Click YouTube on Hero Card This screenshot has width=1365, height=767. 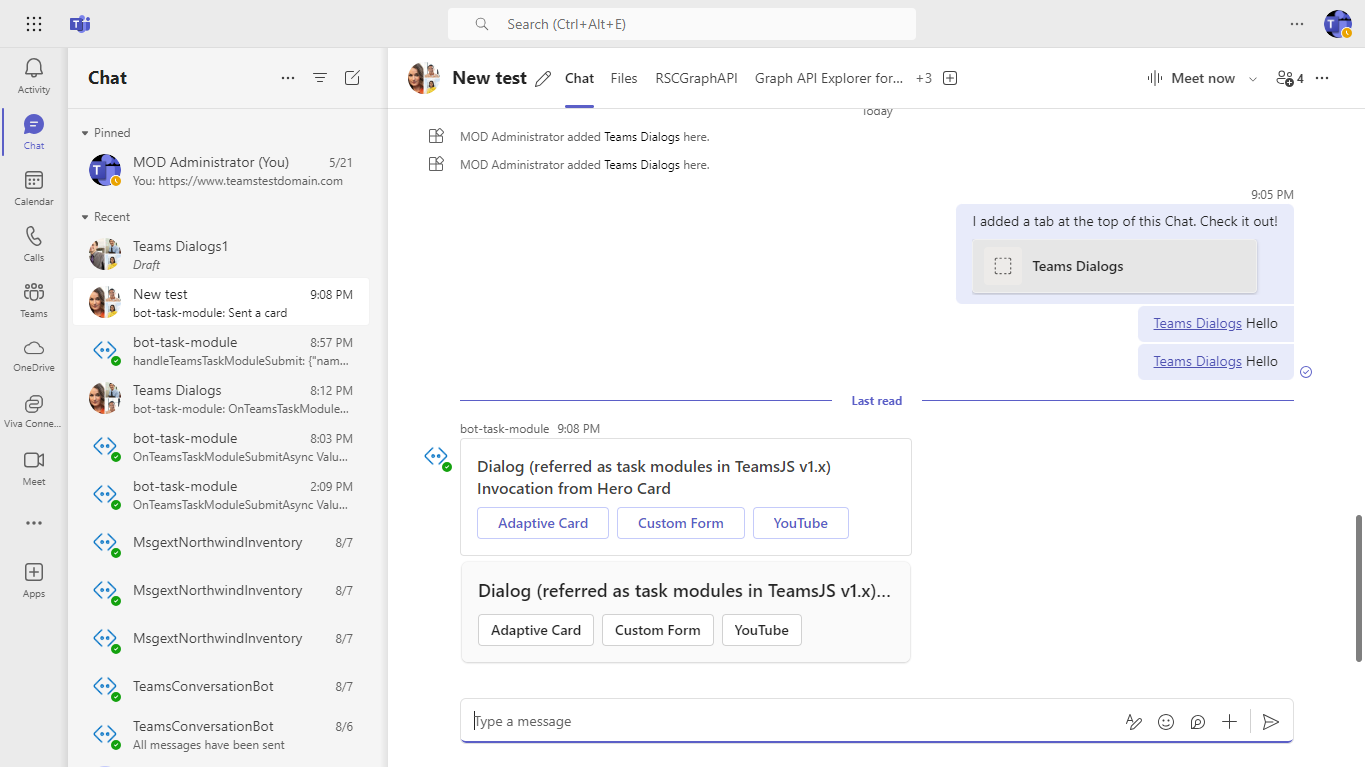point(801,523)
